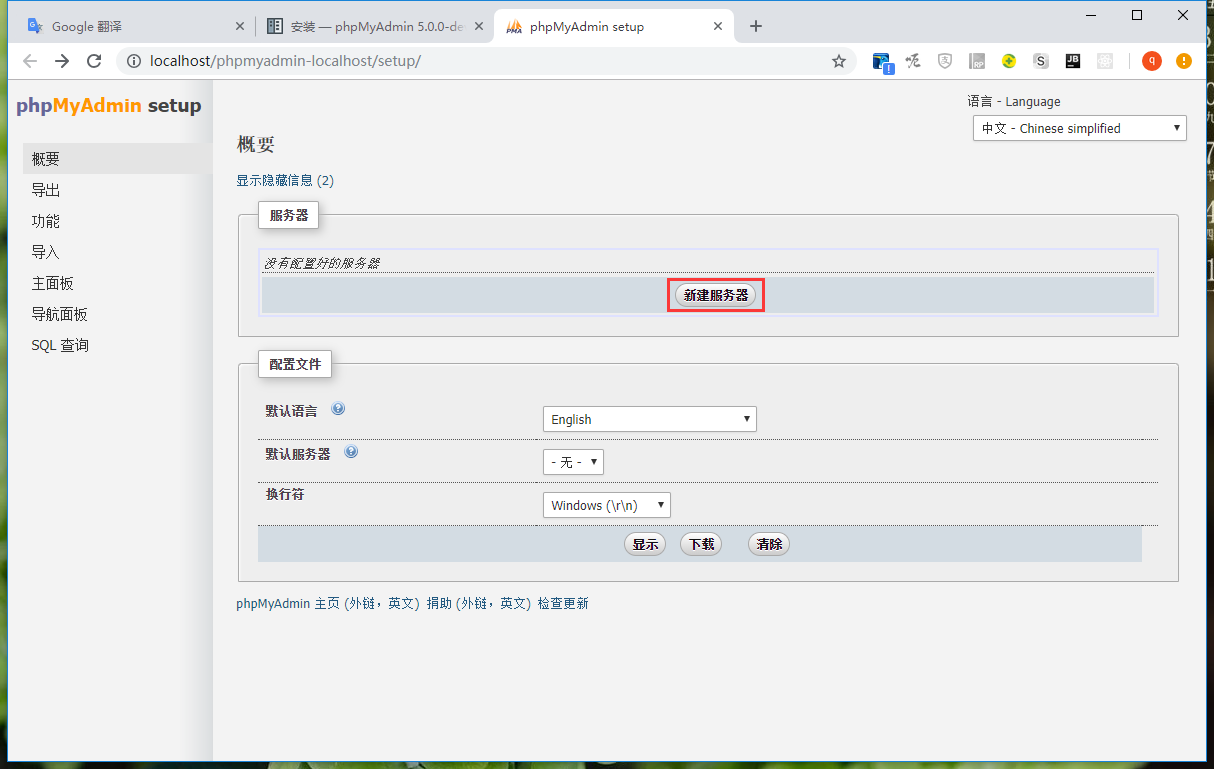Image resolution: width=1214 pixels, height=769 pixels.
Task: Click the browser forward arrow
Action: tap(62, 61)
